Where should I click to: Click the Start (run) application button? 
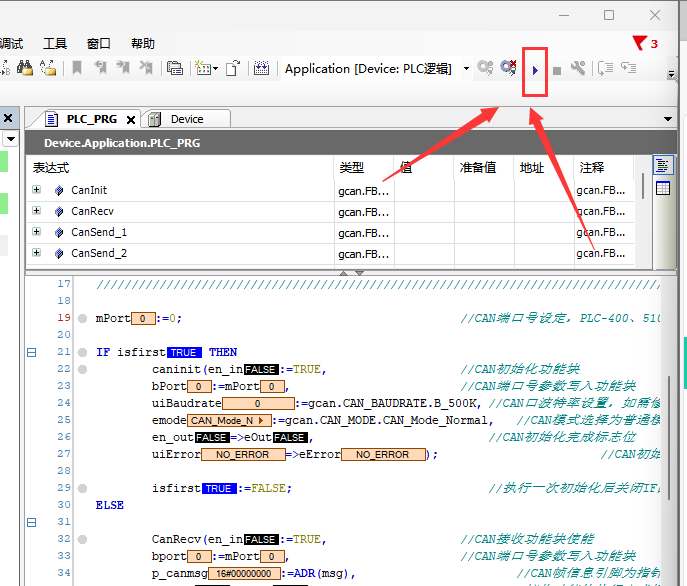coord(536,69)
